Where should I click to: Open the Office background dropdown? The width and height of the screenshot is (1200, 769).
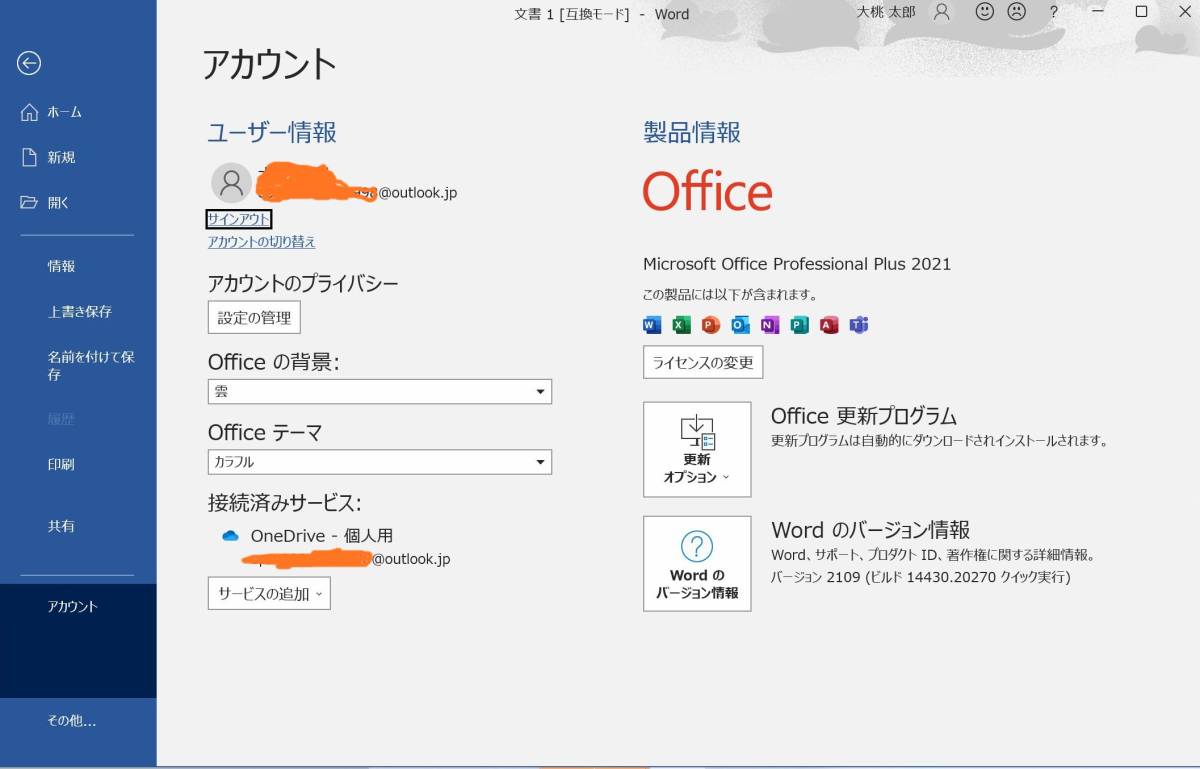380,392
